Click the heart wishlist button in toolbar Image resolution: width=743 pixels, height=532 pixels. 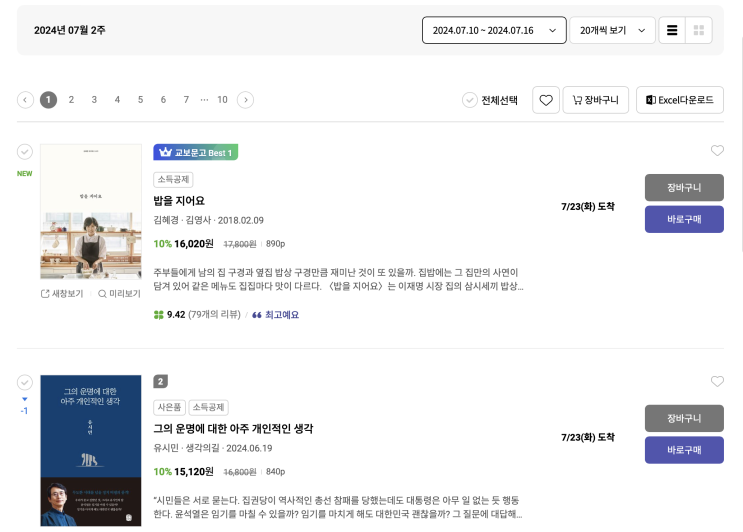[545, 100]
